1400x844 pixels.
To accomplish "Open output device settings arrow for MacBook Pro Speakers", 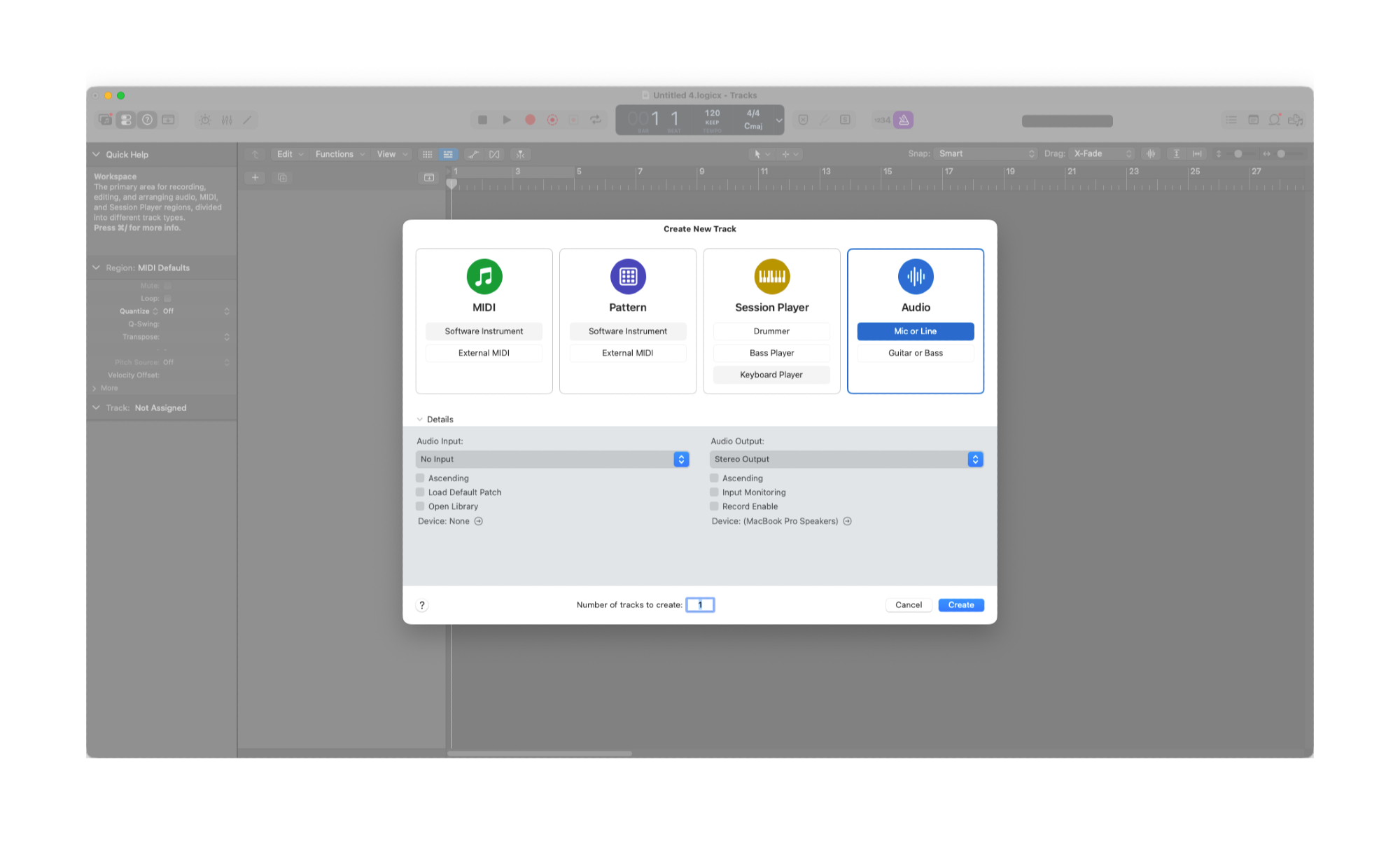I will [848, 521].
